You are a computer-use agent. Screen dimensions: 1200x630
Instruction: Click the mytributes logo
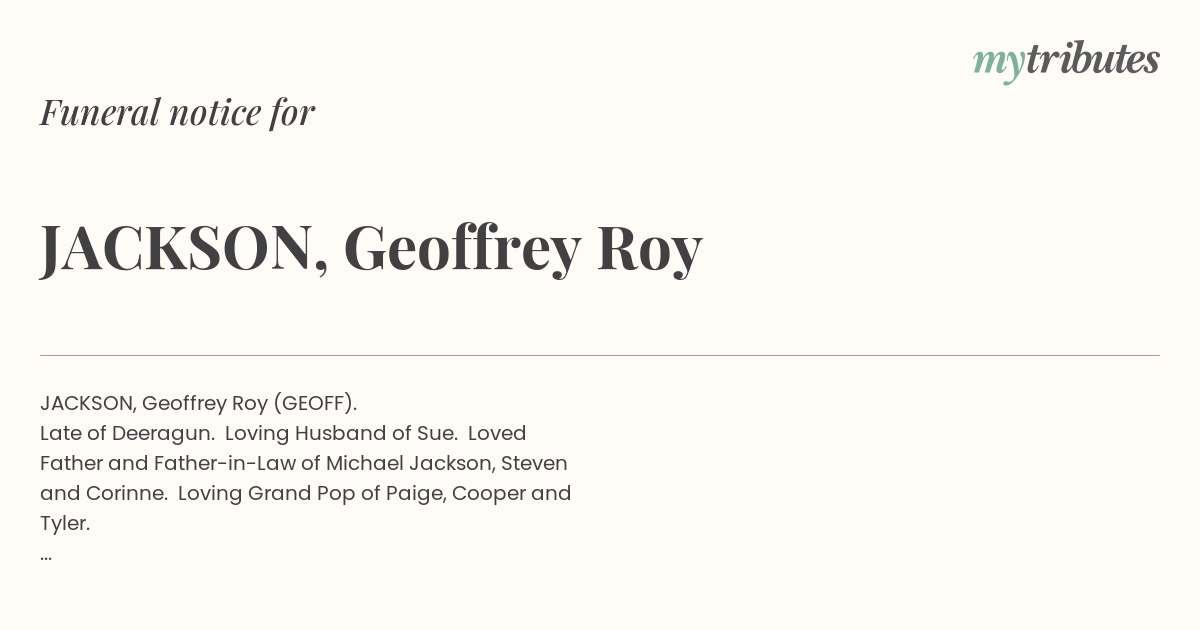point(1066,61)
